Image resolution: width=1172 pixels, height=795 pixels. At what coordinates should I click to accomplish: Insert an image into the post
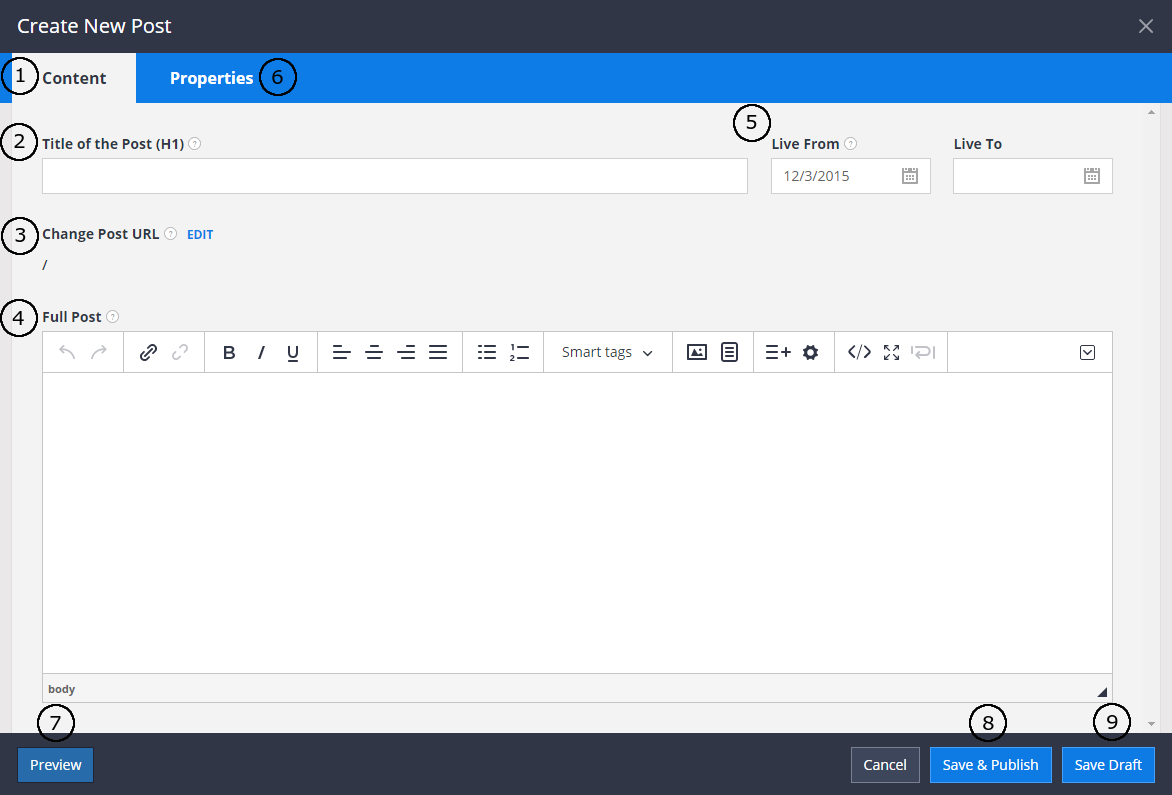tap(696, 351)
